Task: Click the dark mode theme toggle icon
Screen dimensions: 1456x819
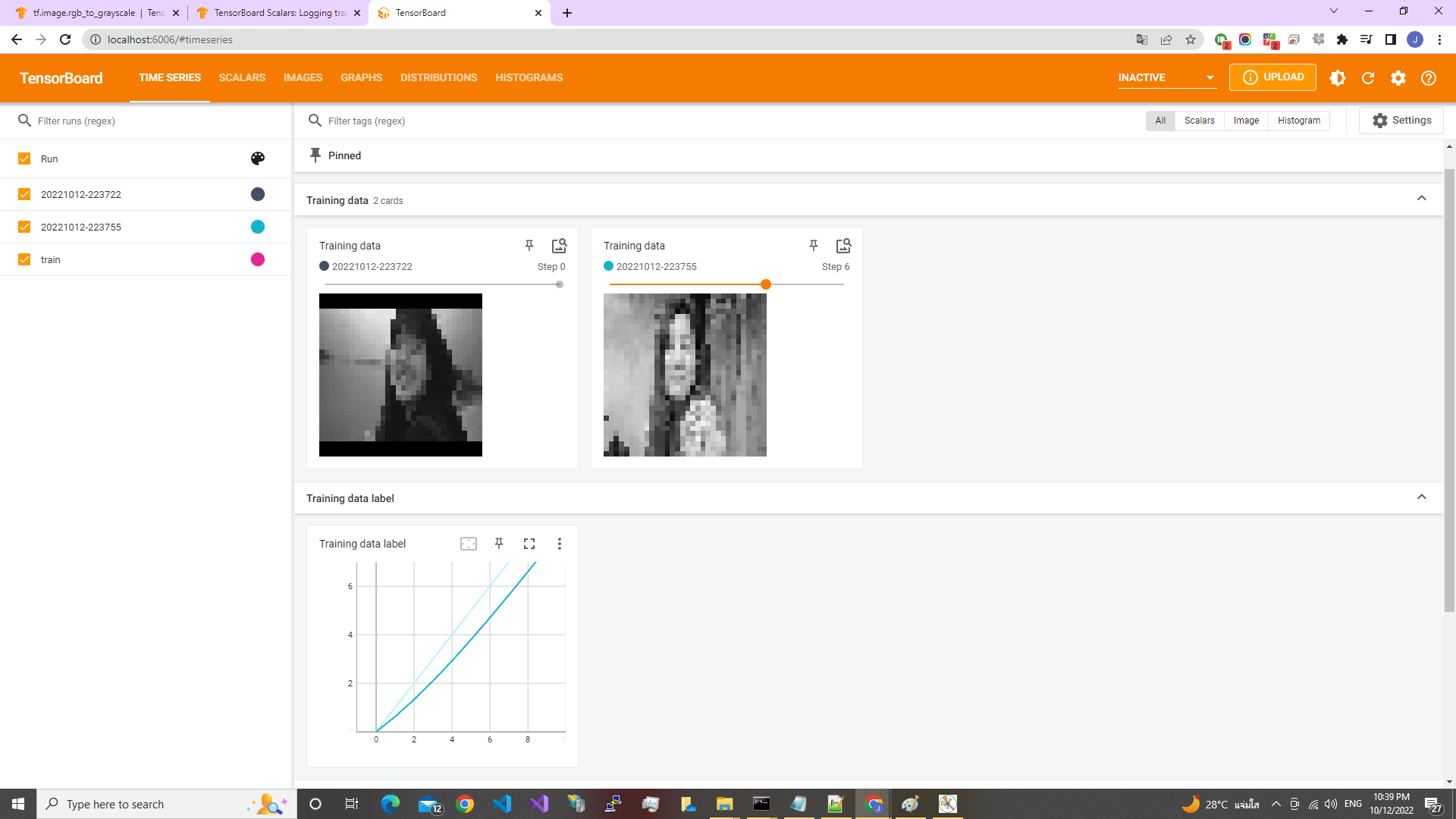Action: click(x=1338, y=78)
